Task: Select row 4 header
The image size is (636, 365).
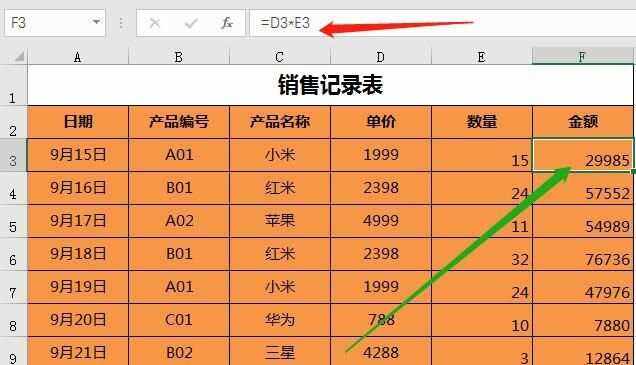Action: (13, 188)
